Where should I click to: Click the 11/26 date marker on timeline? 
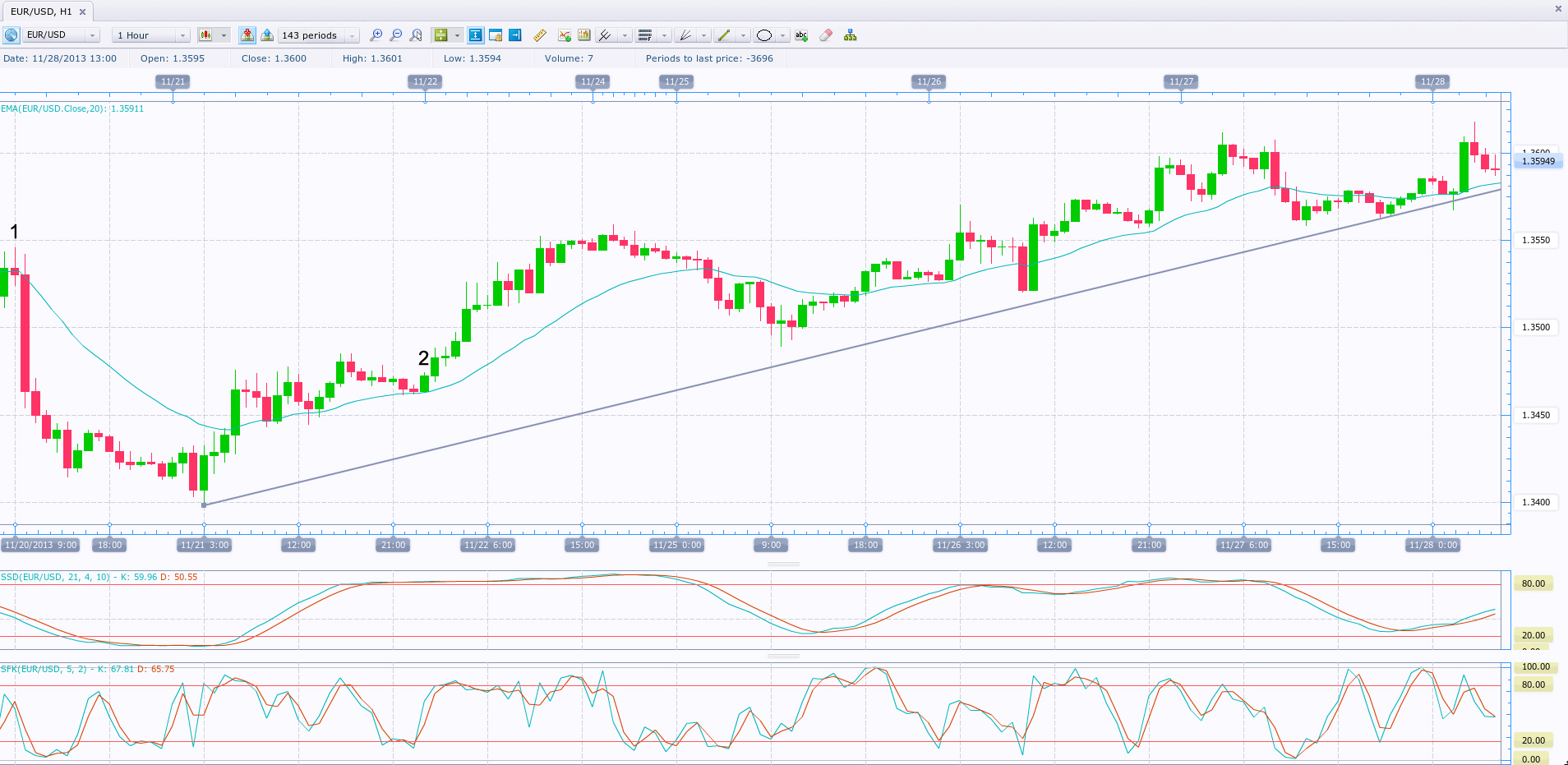click(929, 81)
